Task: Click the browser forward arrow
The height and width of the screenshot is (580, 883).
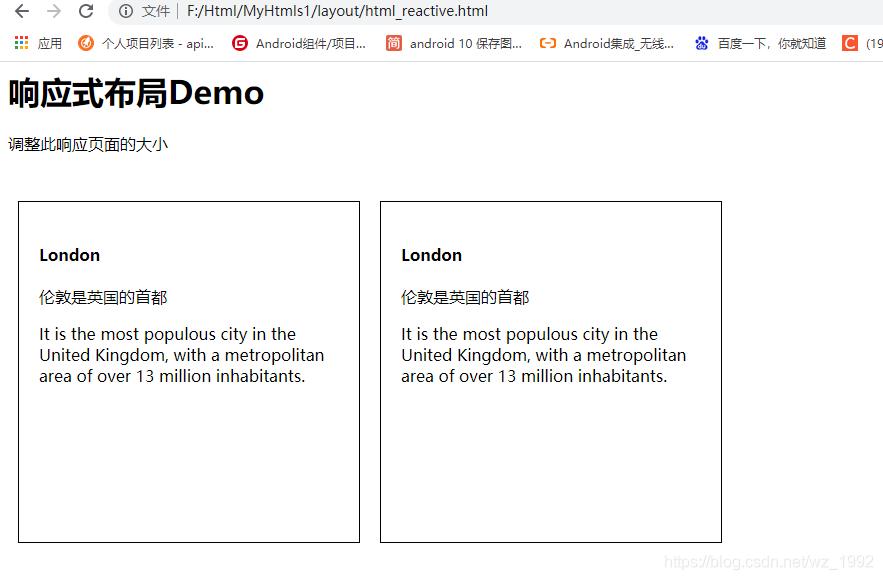Action: (x=54, y=11)
